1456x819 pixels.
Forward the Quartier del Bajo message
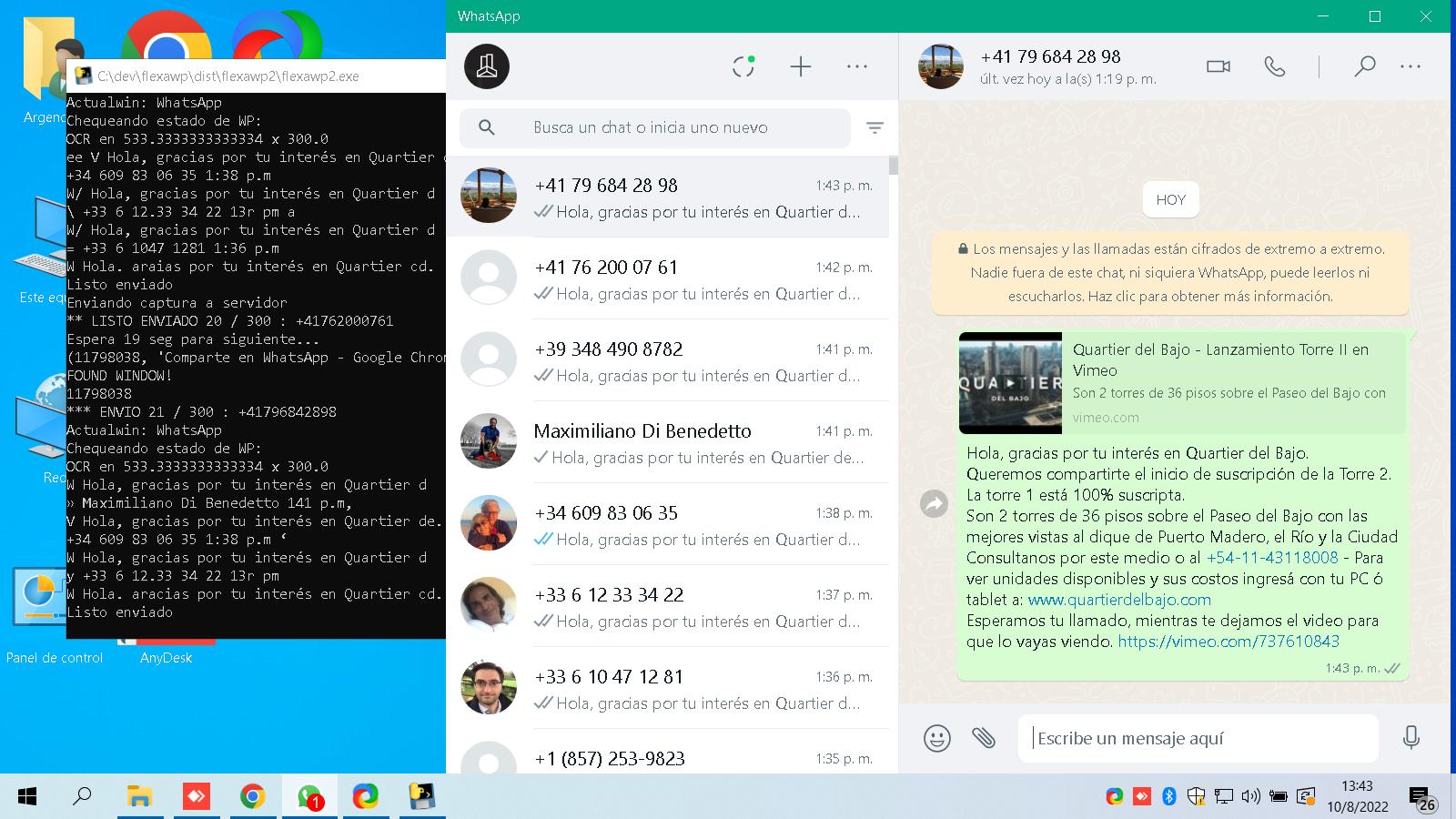(x=935, y=503)
